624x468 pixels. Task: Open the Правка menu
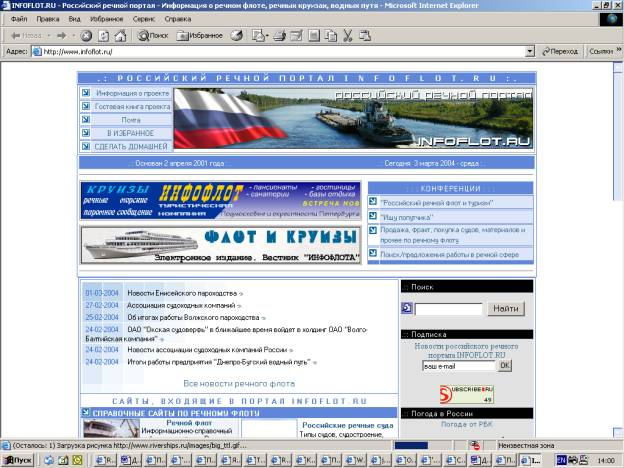click(48, 19)
